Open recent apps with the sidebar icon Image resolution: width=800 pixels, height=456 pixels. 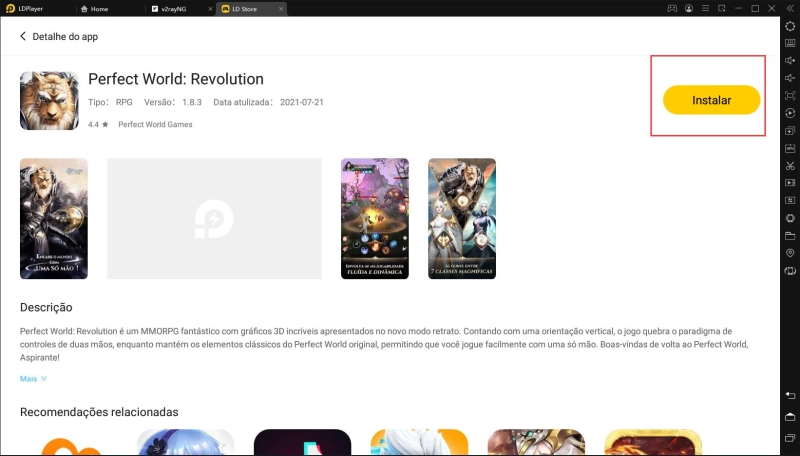790,438
